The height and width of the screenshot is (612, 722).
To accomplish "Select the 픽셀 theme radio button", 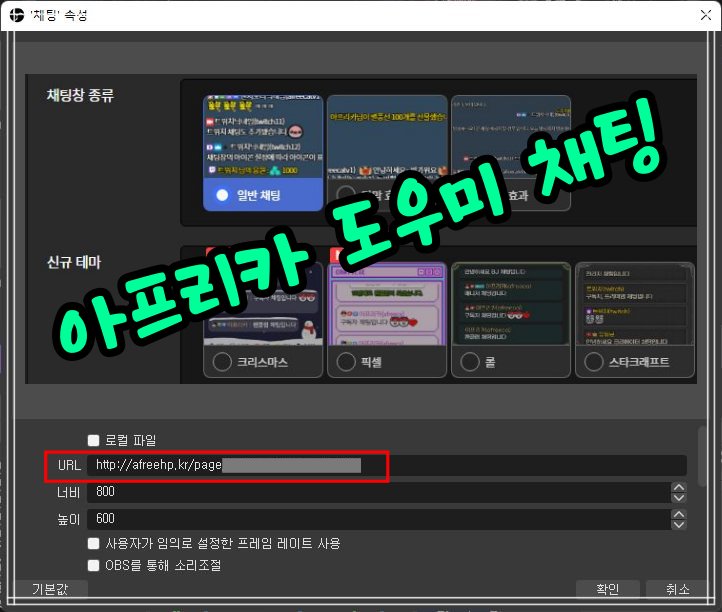I will pyautogui.click(x=346, y=362).
